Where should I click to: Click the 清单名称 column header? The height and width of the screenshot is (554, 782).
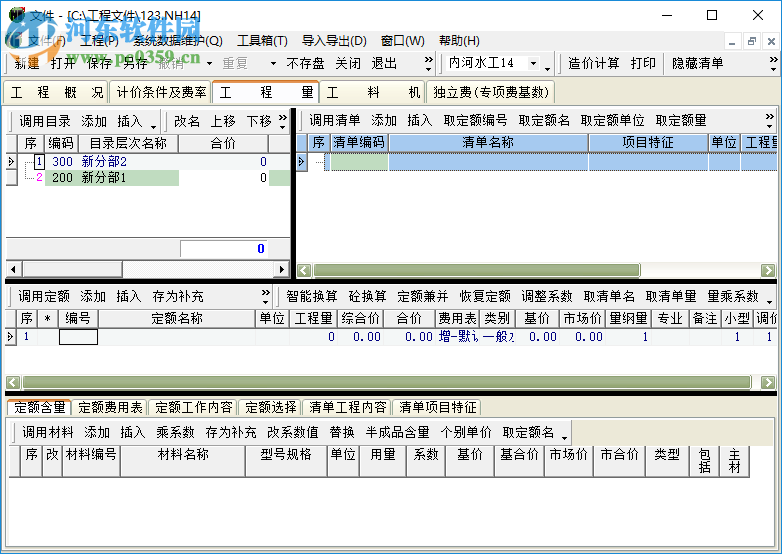488,143
